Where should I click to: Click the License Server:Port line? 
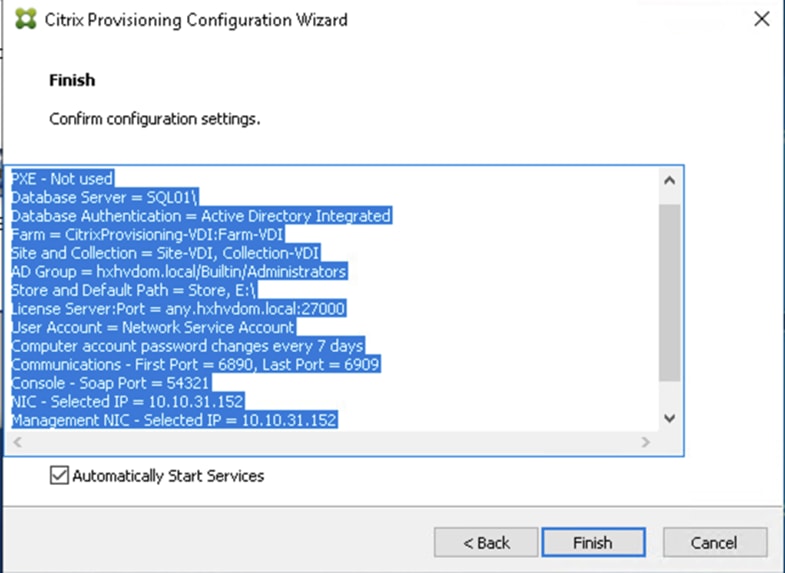click(x=179, y=308)
